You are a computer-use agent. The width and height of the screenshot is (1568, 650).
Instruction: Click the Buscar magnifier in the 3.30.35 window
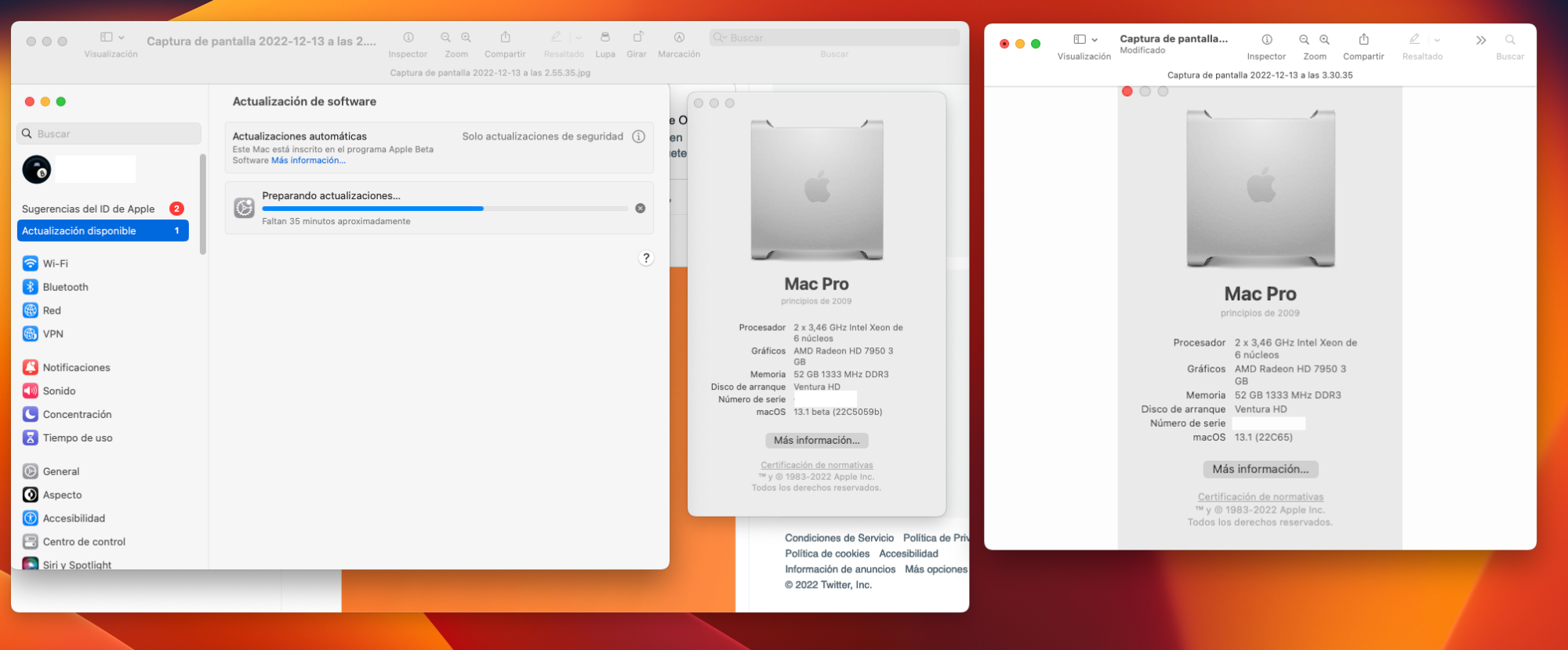(x=1510, y=39)
